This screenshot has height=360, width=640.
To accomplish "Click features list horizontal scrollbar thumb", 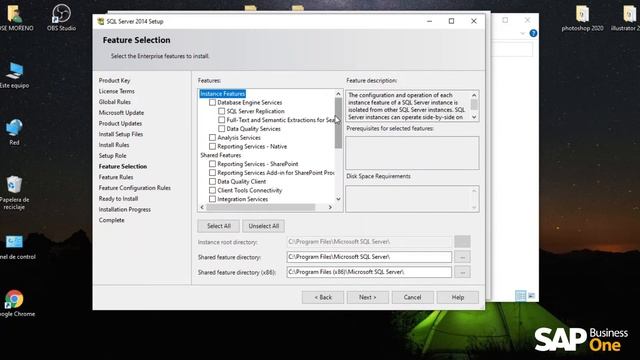I will point(261,207).
